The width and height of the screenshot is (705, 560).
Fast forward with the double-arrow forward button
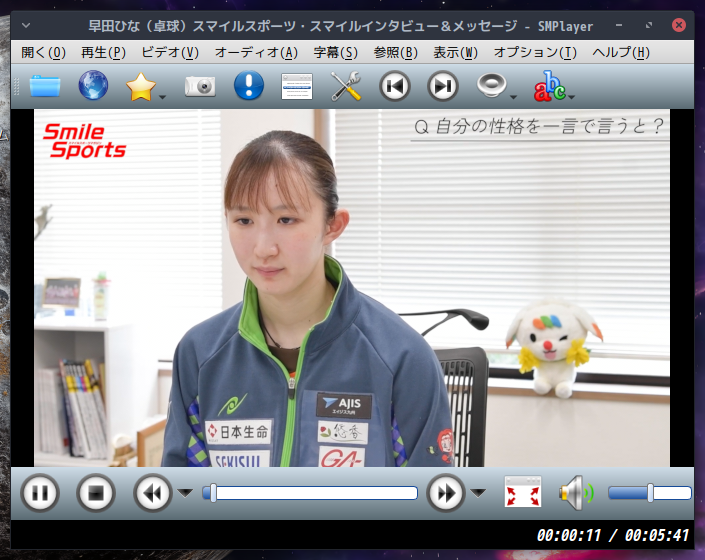coord(446,493)
